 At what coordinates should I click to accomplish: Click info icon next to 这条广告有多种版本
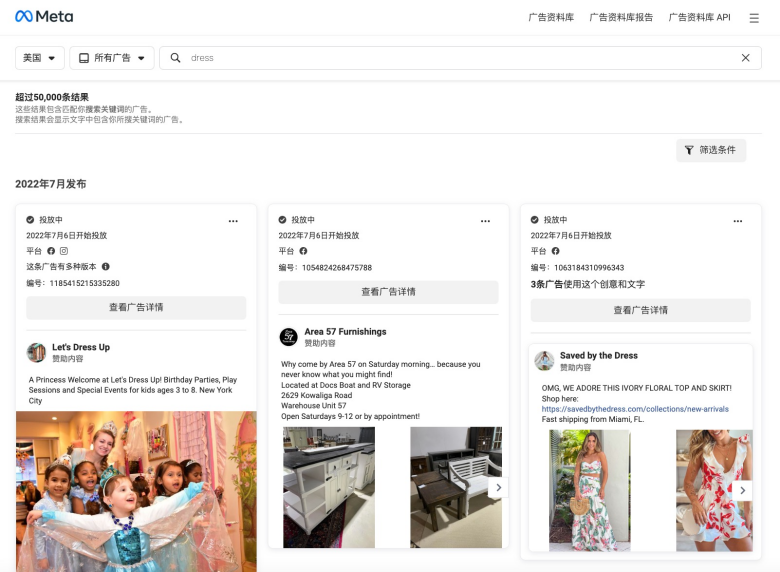point(105,266)
